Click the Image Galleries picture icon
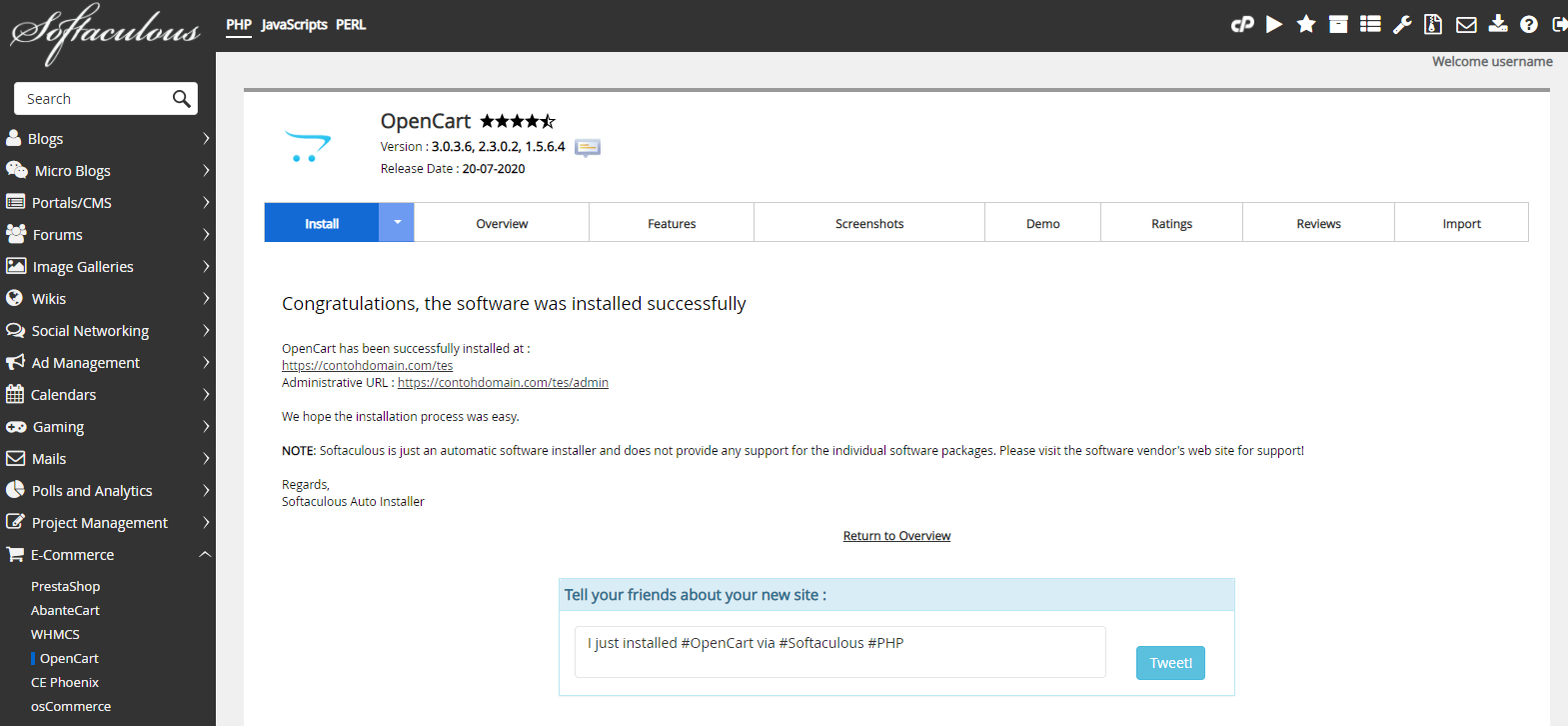 point(16,266)
